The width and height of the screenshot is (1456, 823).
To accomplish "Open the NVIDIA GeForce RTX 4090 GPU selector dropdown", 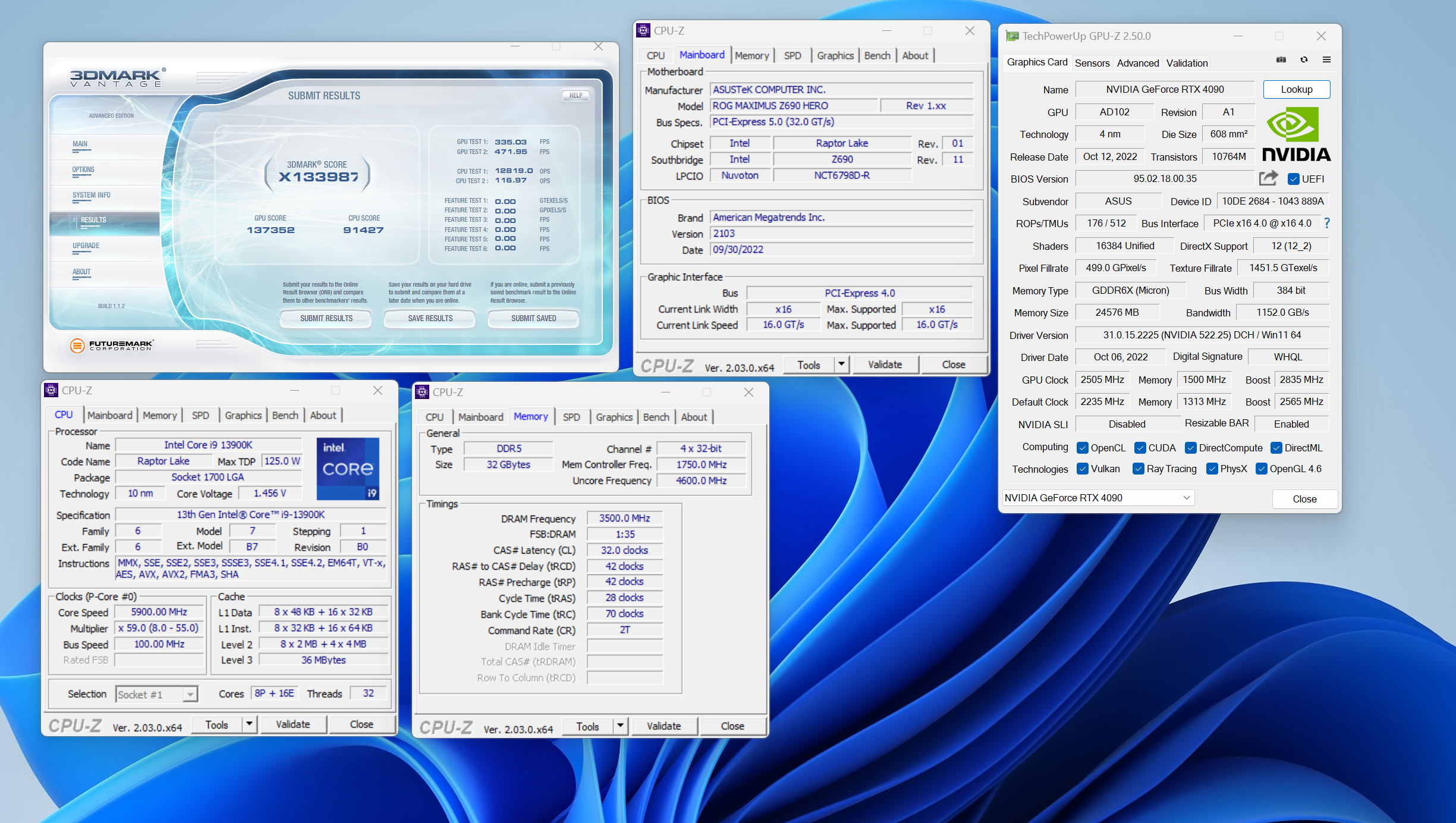I will pos(1098,498).
